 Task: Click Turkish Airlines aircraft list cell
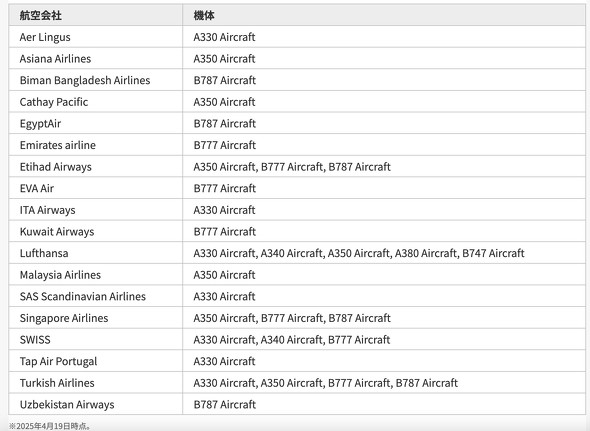384,383
